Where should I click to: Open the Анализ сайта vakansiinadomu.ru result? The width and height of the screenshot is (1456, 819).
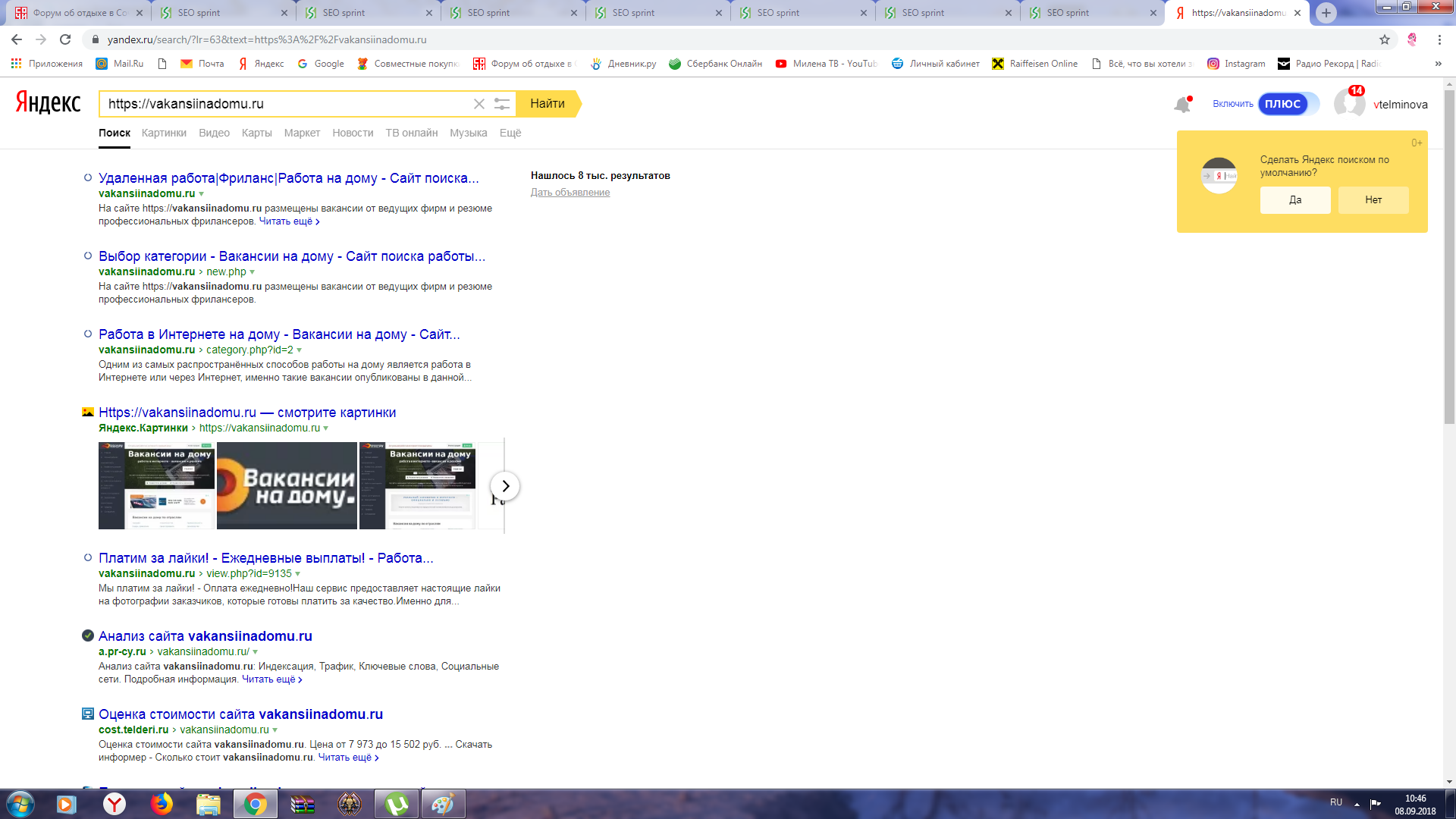(205, 636)
